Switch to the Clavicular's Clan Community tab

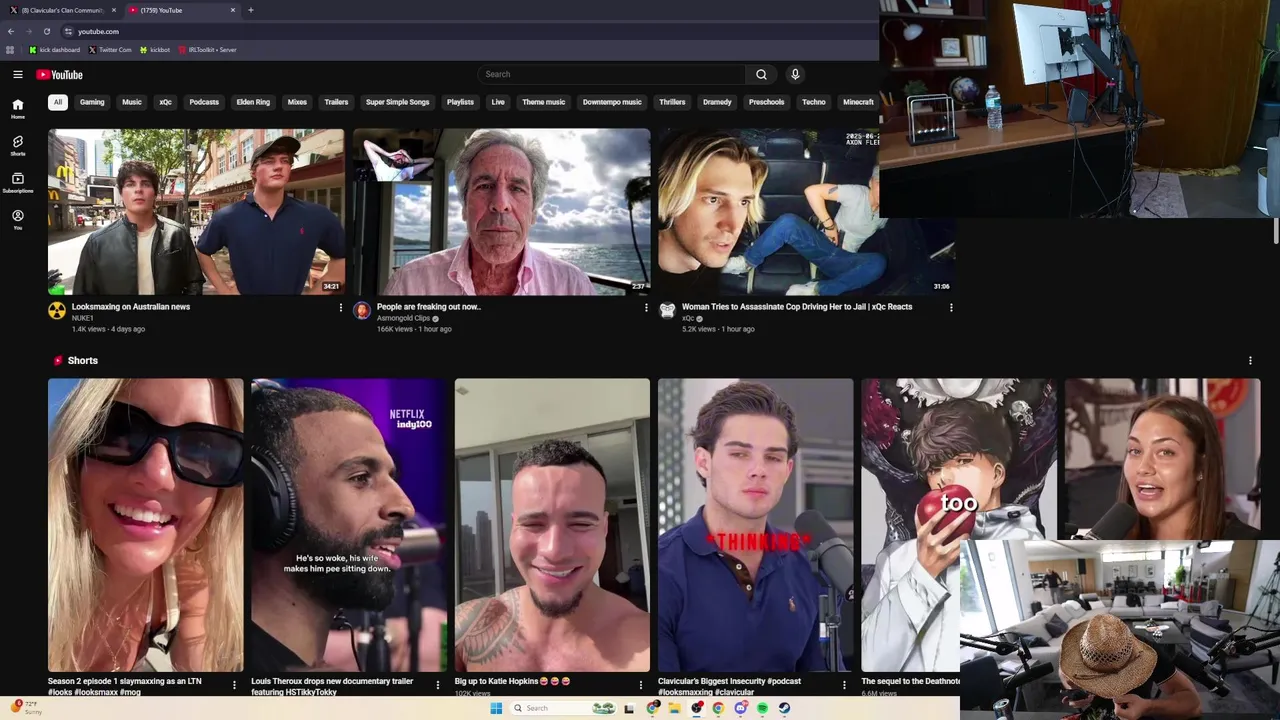[x=62, y=10]
